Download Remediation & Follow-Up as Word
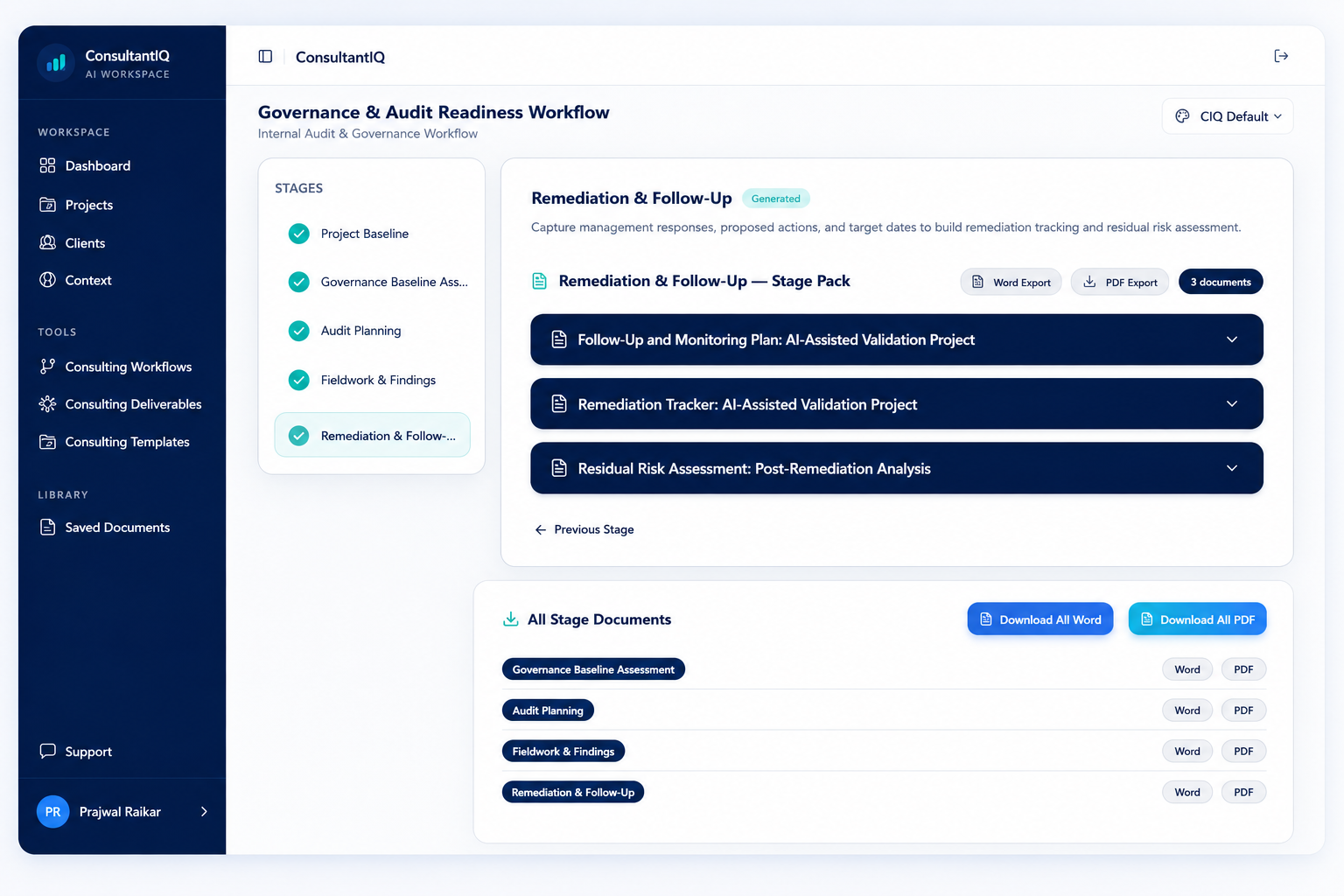The width and height of the screenshot is (1344, 896). point(1187,792)
